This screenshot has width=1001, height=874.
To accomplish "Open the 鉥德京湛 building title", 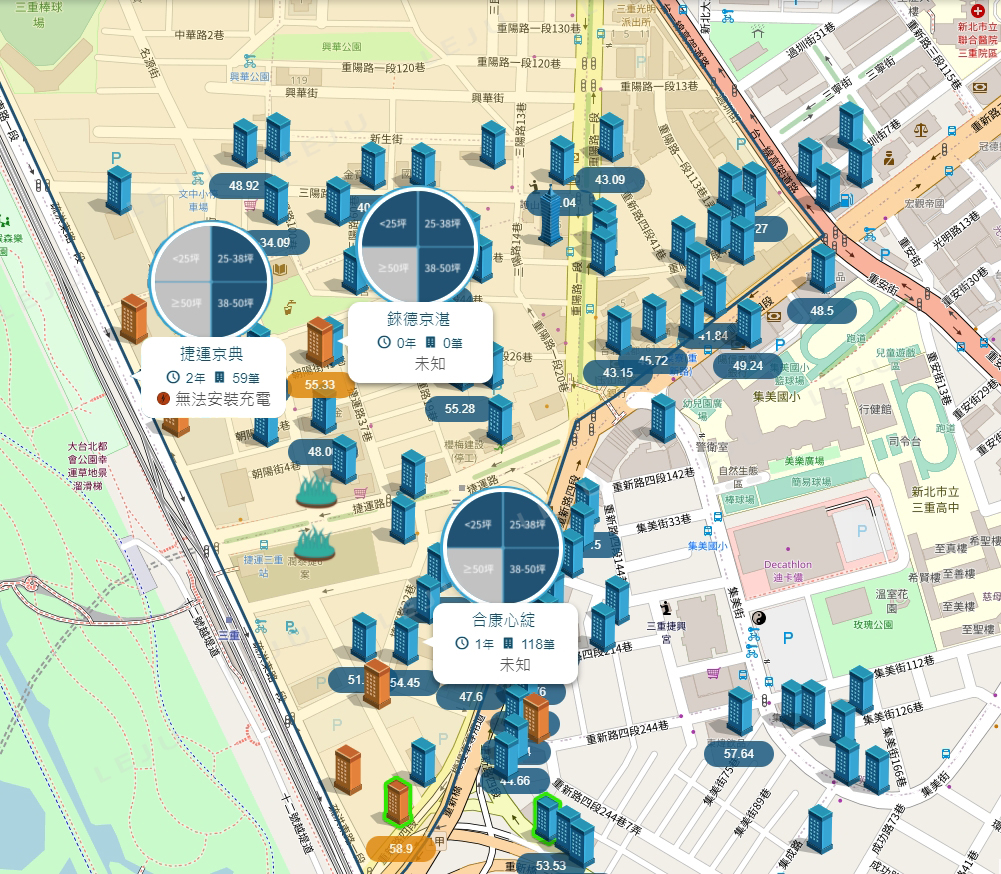I will point(419,319).
